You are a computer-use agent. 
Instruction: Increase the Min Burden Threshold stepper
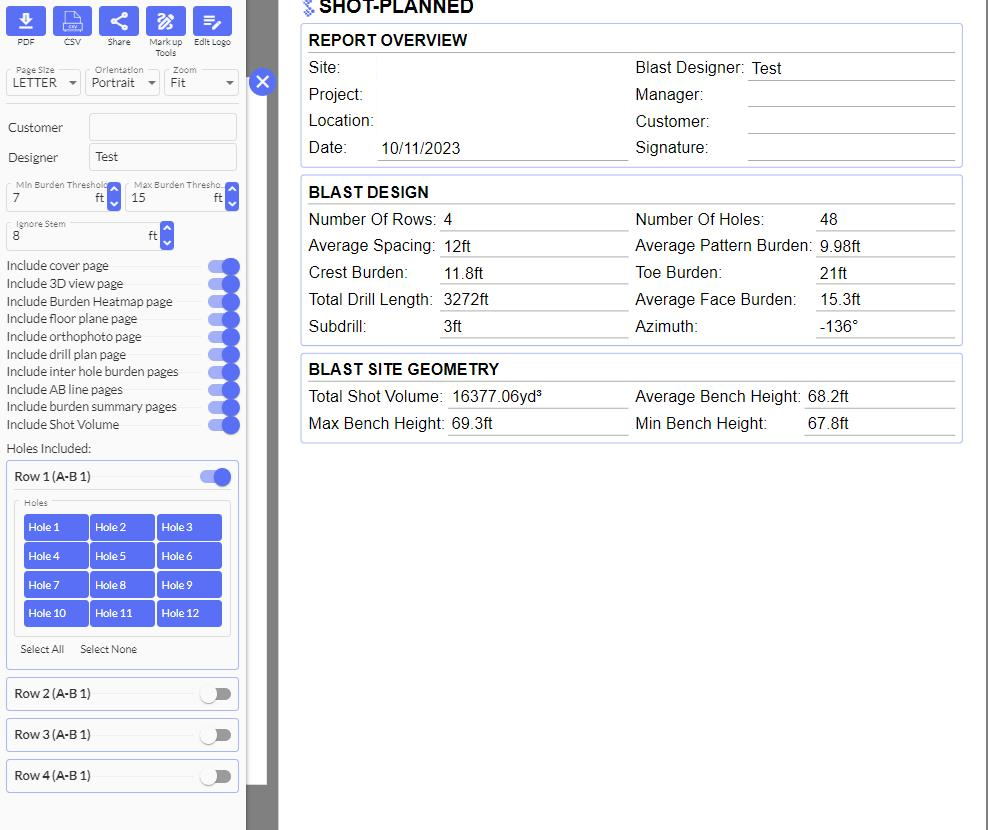[x=114, y=189]
